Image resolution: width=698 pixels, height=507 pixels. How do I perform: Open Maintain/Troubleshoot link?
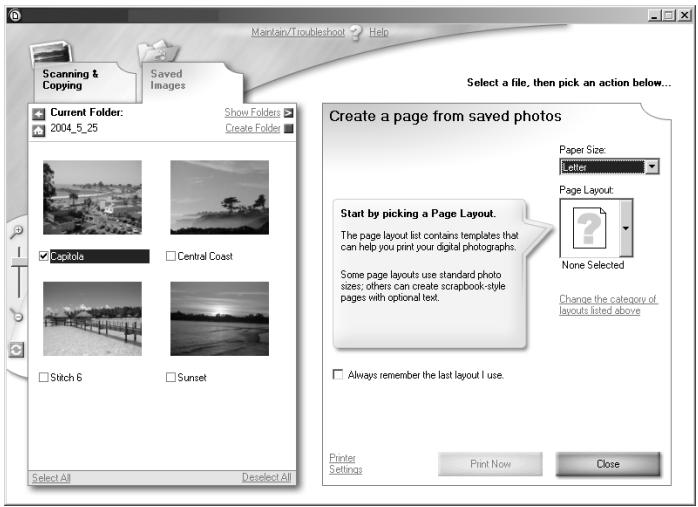[298, 32]
